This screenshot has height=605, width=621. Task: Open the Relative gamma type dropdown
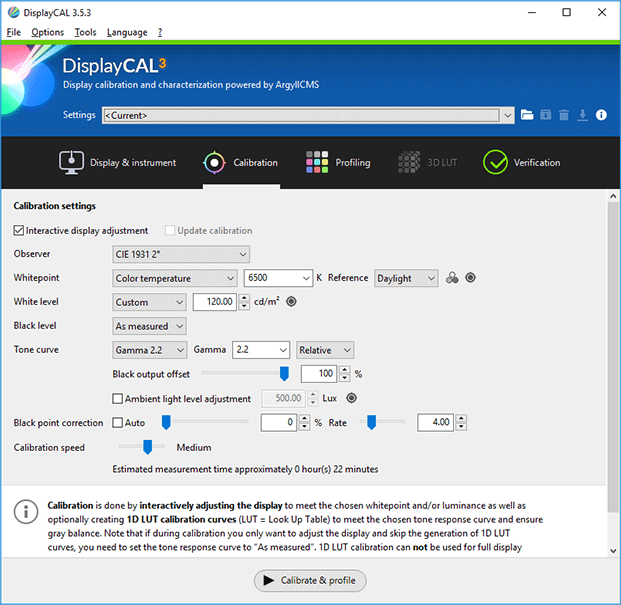click(x=325, y=350)
